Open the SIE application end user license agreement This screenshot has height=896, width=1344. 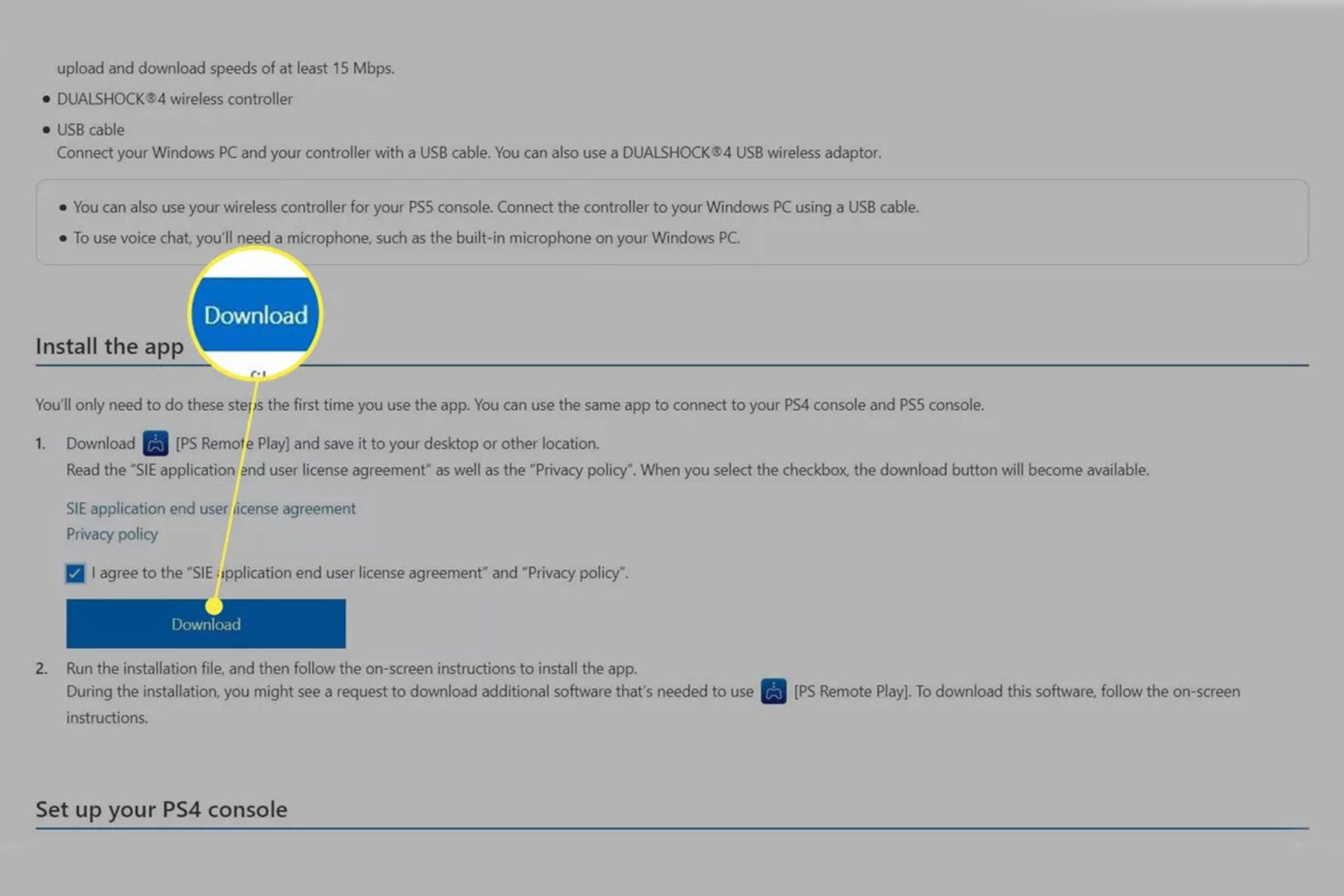[x=210, y=507]
